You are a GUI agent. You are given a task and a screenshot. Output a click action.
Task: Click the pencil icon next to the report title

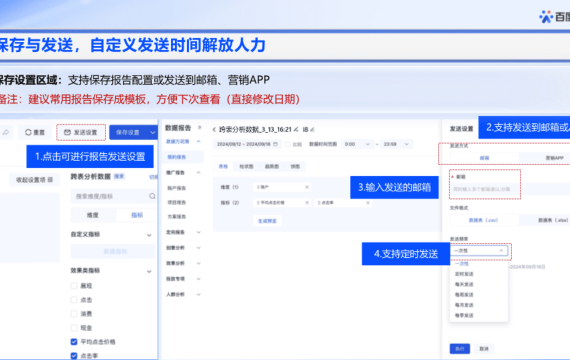click(x=296, y=129)
